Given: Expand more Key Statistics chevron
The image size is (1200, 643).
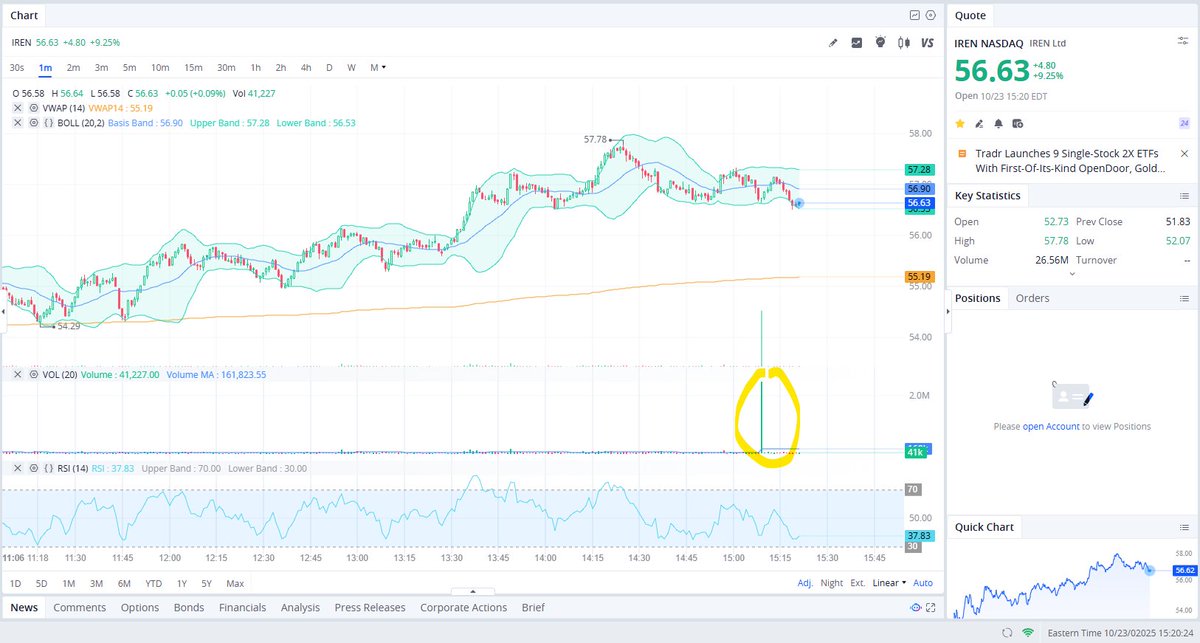Looking at the screenshot, I should (1072, 273).
